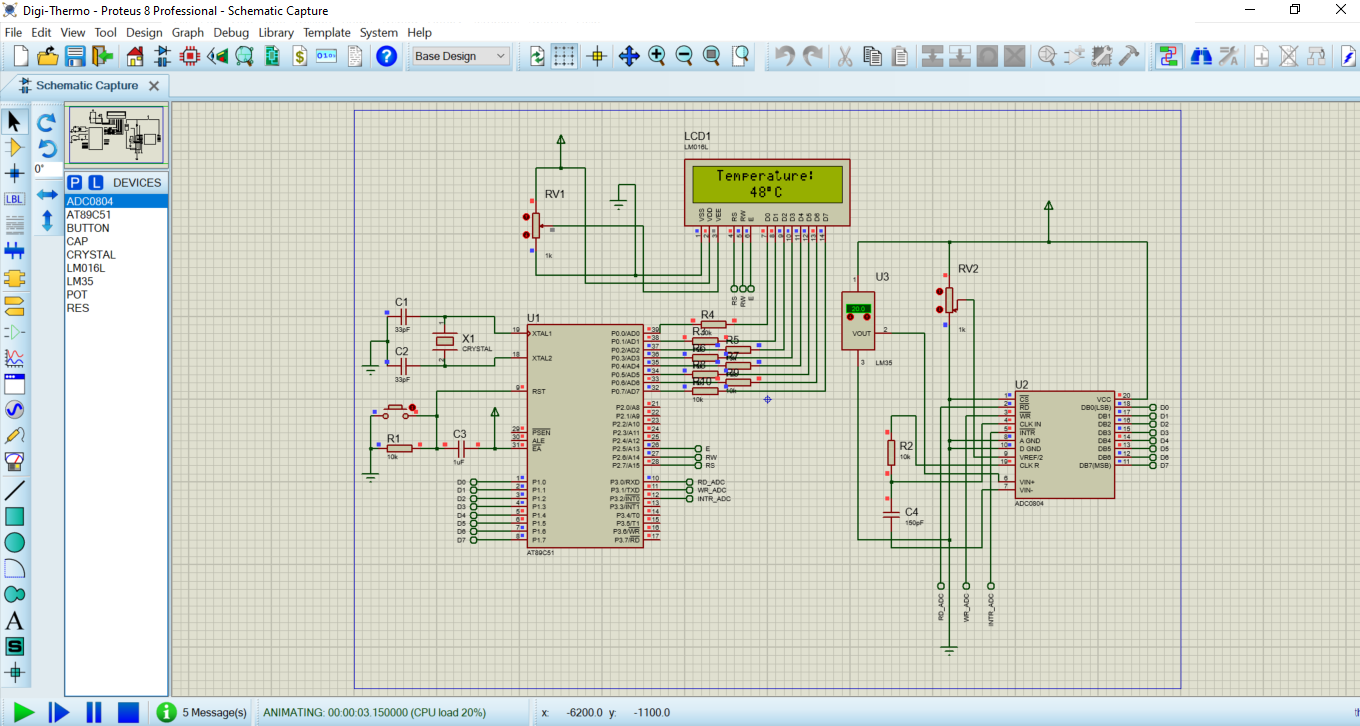The height and width of the screenshot is (726, 1360).
Task: Redraw the sheet with the refresh icon
Action: tap(537, 56)
